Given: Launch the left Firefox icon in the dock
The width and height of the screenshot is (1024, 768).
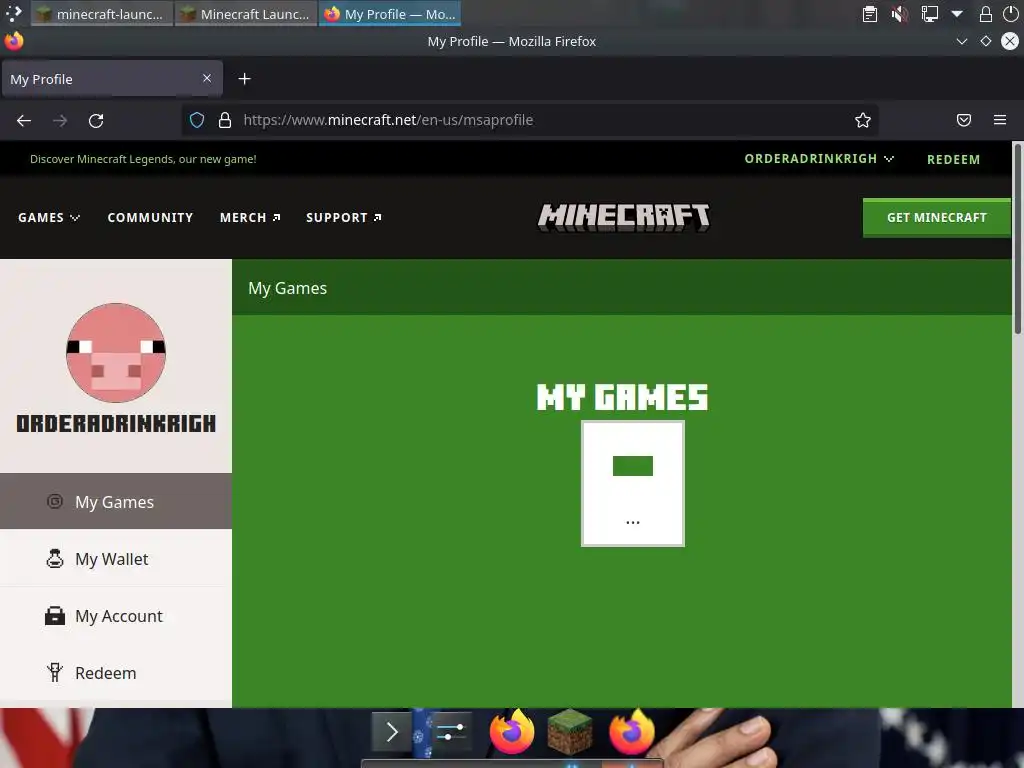Looking at the screenshot, I should (x=512, y=731).
